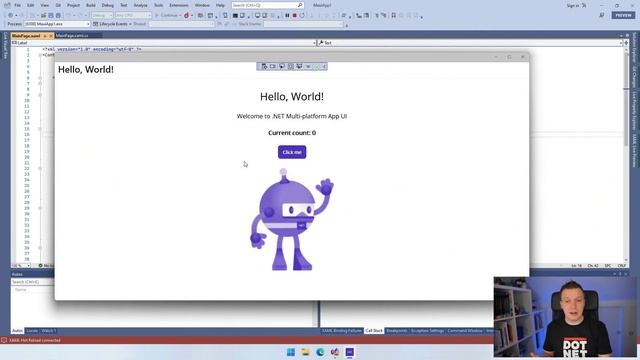This screenshot has height=360, width=640.
Task: Open the Any CPU platform dropdown
Action: (133, 16)
